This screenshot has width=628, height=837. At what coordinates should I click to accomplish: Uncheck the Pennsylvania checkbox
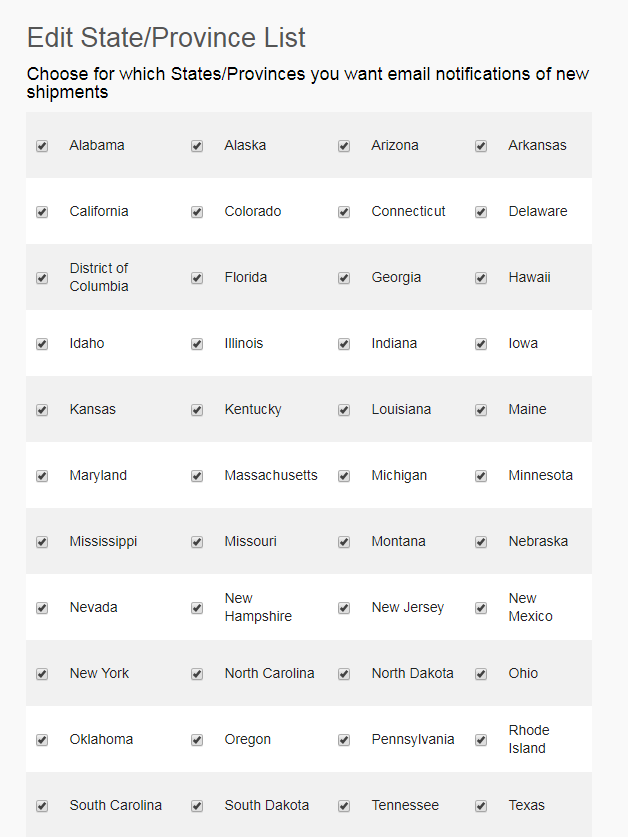[344, 740]
